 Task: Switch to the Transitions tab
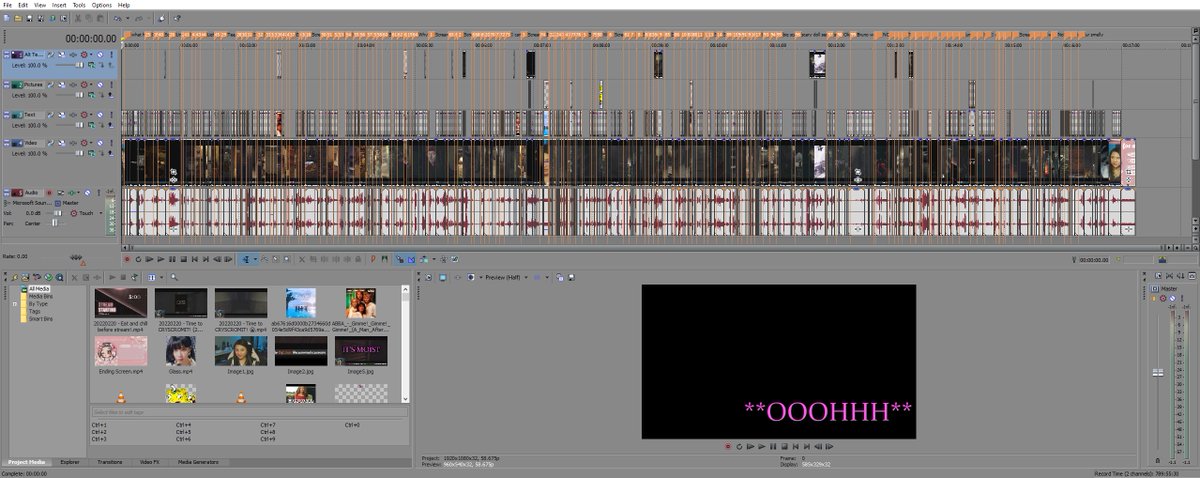coord(108,462)
